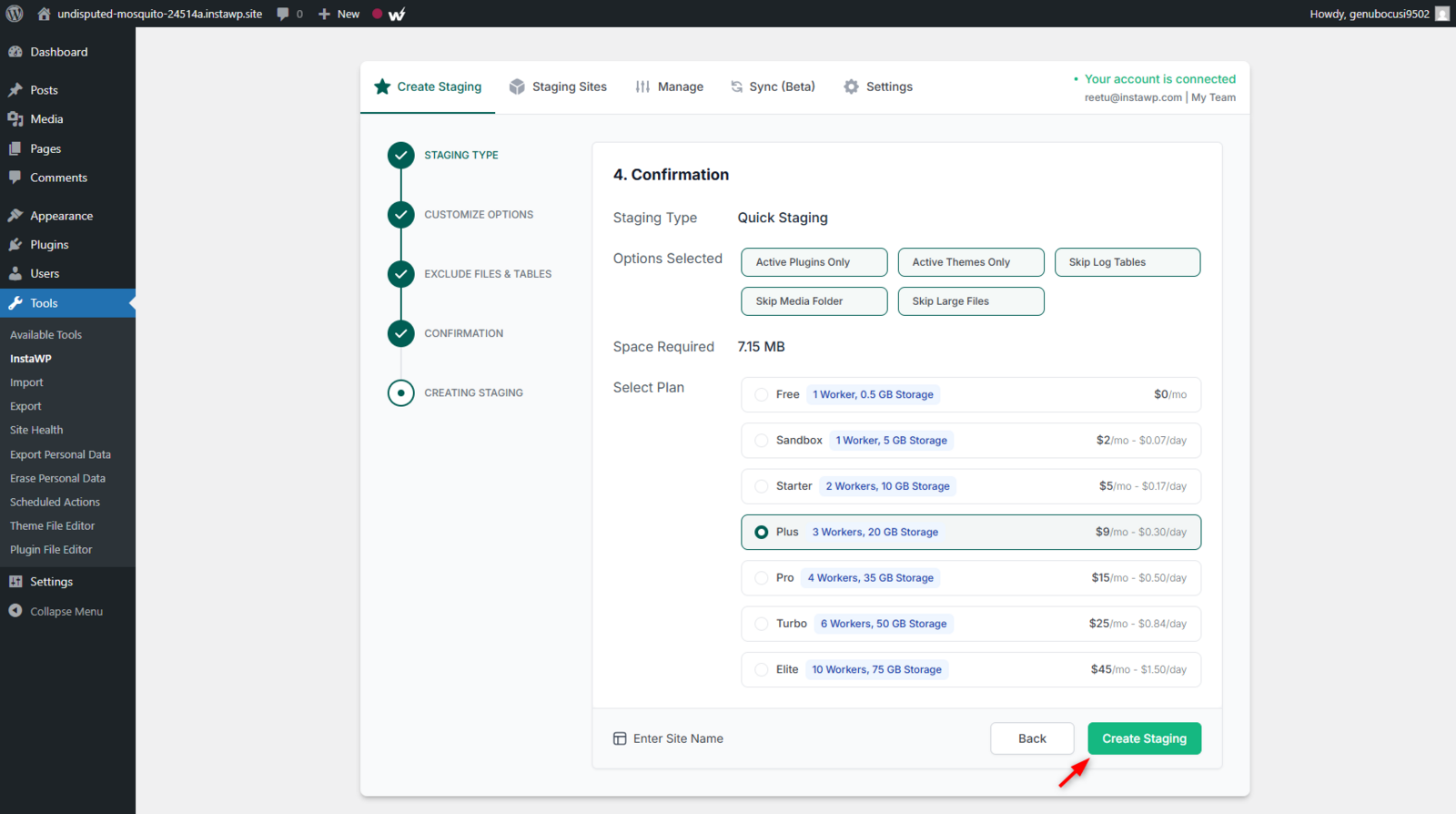Click the Active Plugins Only option chip
This screenshot has width=1456, height=814.
coord(814,262)
